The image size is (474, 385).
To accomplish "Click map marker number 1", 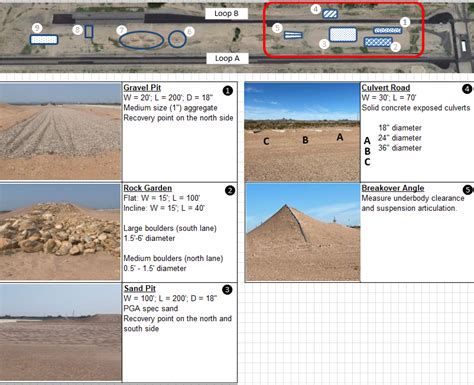I will coord(405,22).
